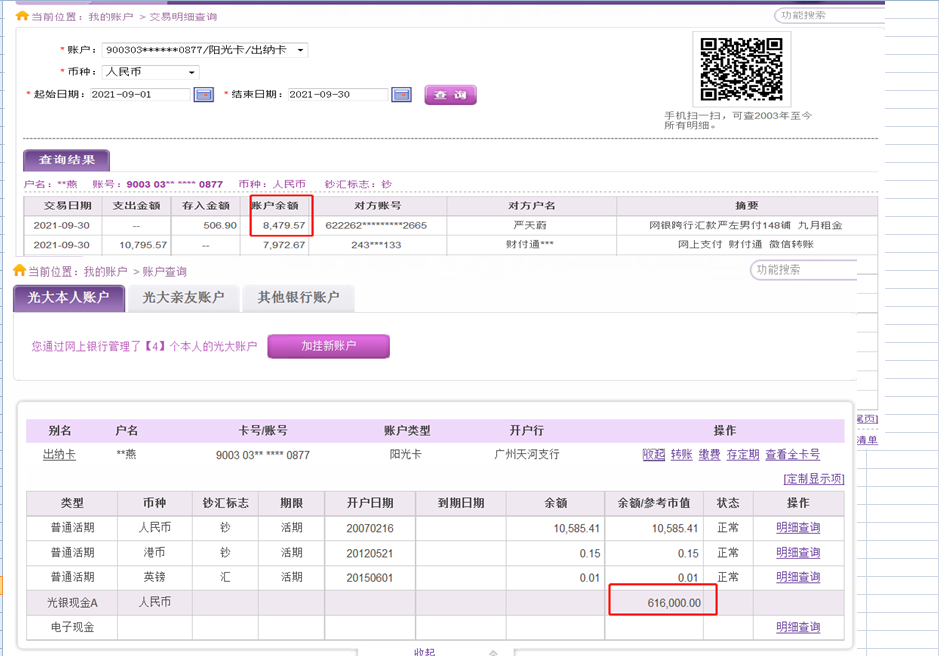
Task: Click the 光银现金A type cell
Action: point(72,603)
